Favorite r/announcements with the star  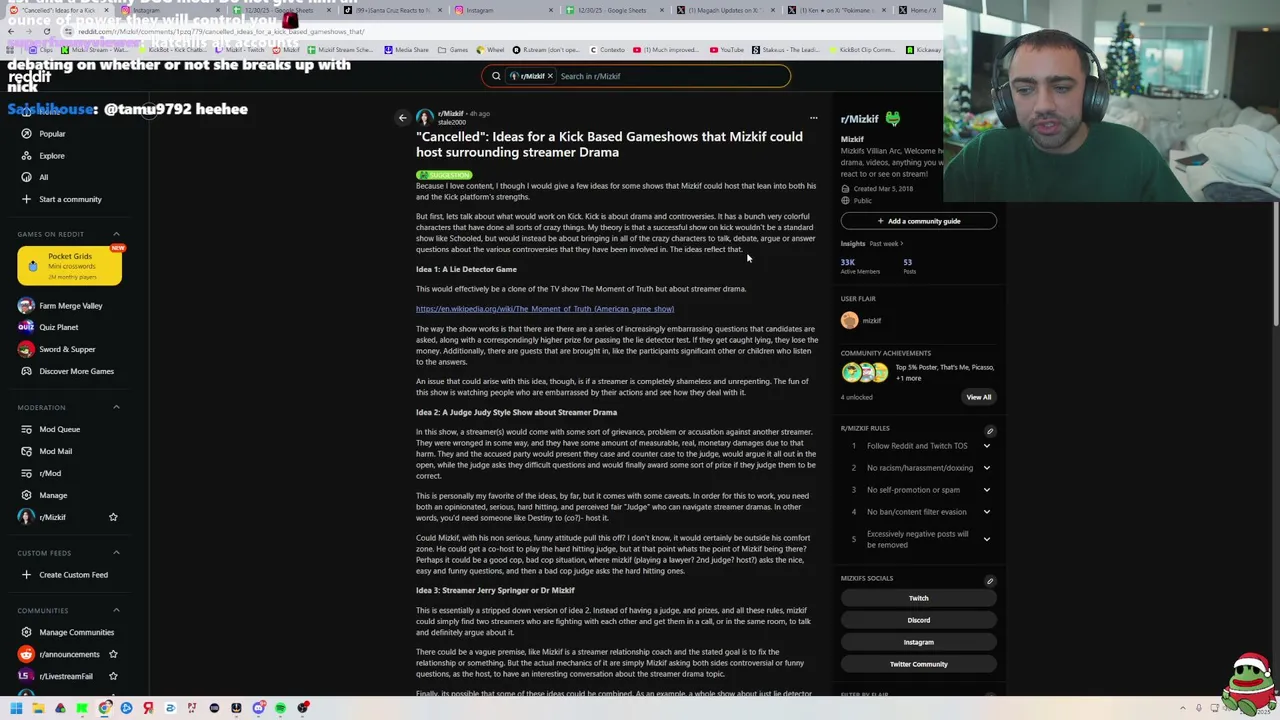113,654
